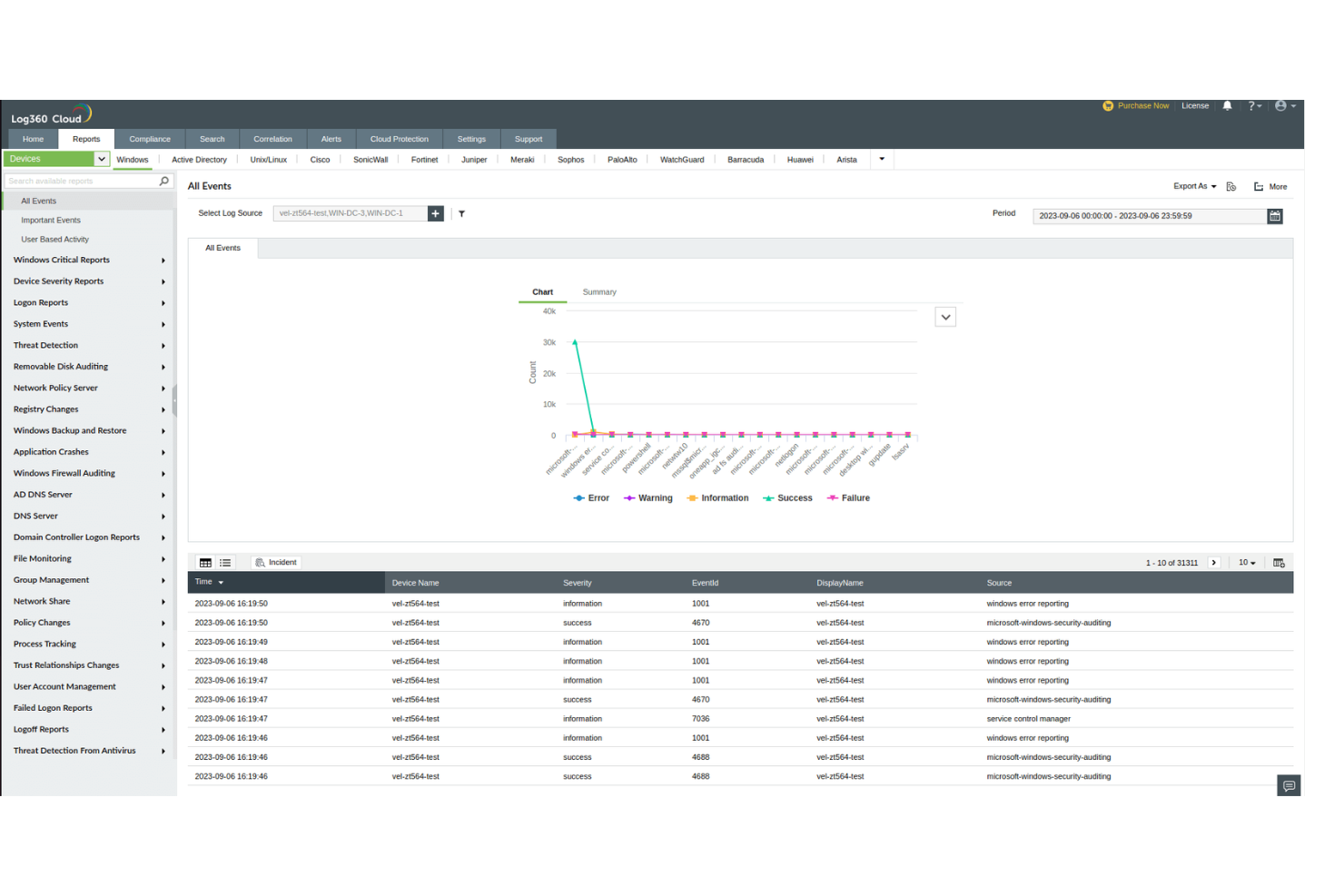Click the search magnifier in report search

tap(164, 182)
